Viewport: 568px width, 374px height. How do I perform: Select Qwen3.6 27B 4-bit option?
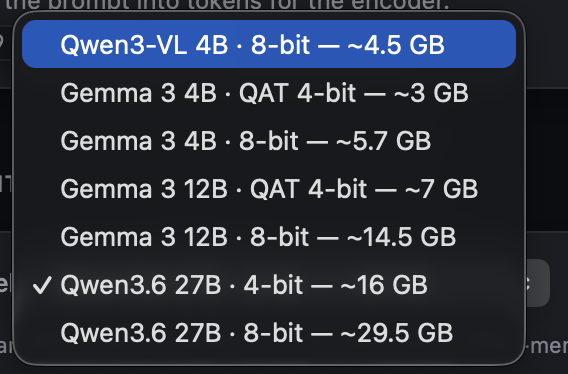269,284
